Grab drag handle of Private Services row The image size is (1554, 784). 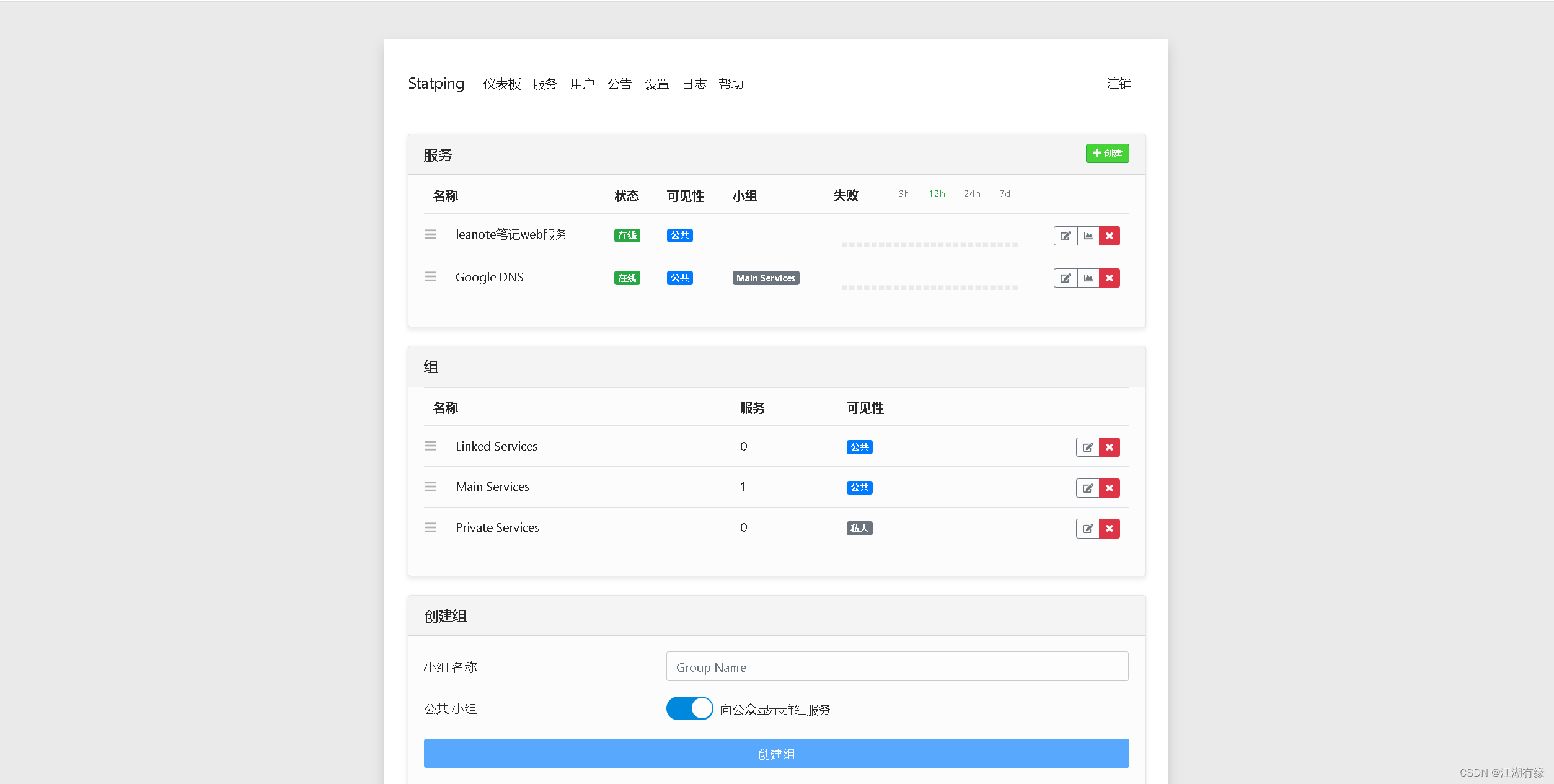click(x=431, y=527)
